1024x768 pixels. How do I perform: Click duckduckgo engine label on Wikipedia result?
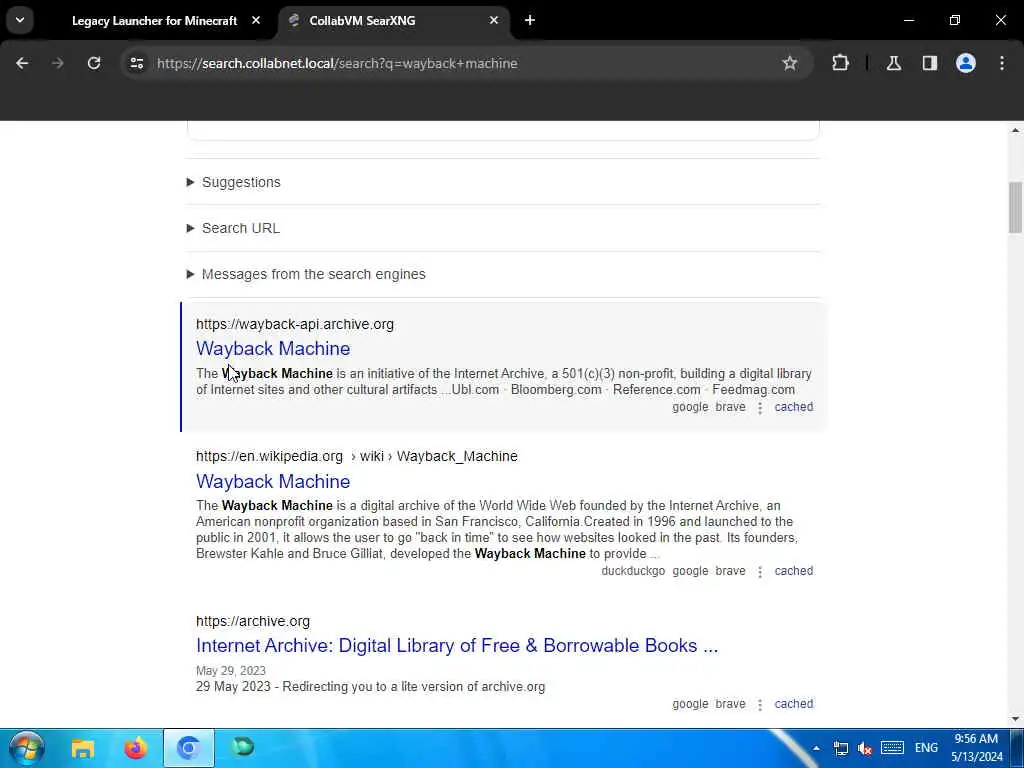point(633,571)
